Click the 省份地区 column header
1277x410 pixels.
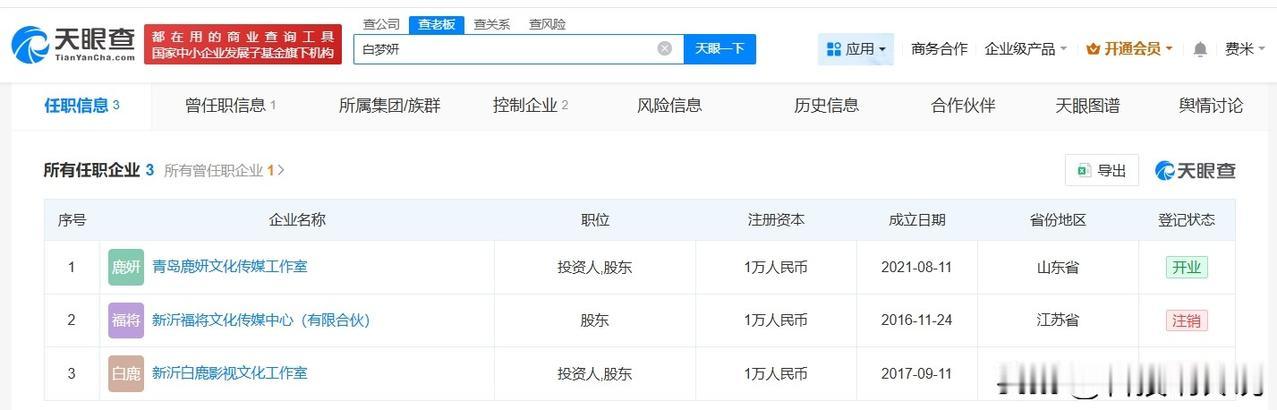1058,220
